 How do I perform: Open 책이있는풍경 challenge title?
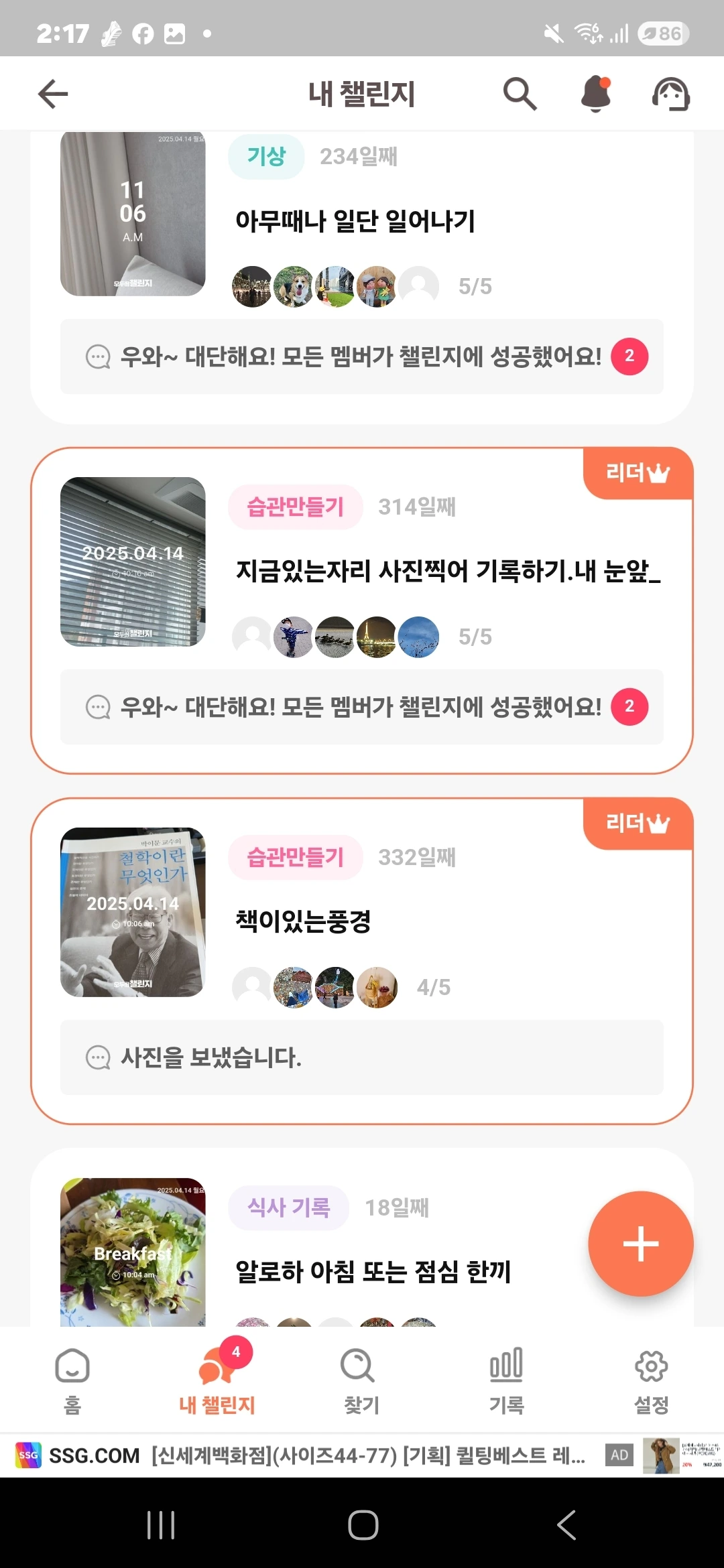point(303,921)
